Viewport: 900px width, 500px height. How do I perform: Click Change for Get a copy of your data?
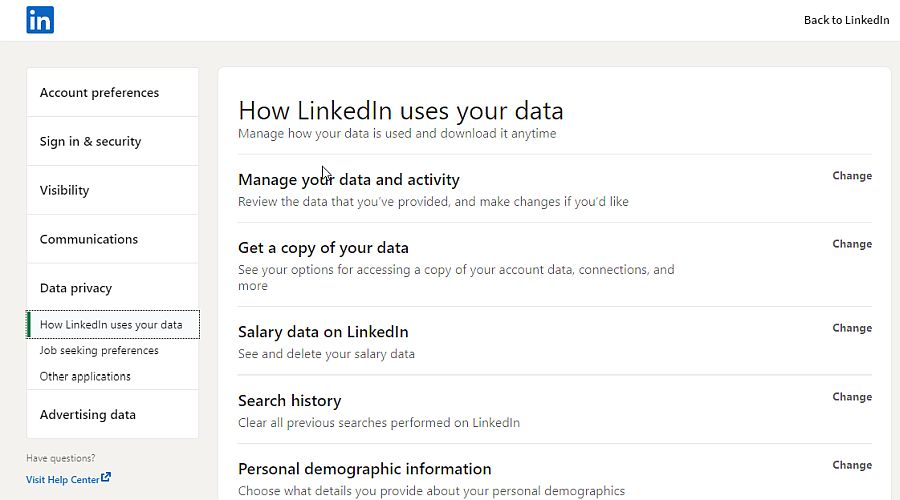(x=852, y=244)
